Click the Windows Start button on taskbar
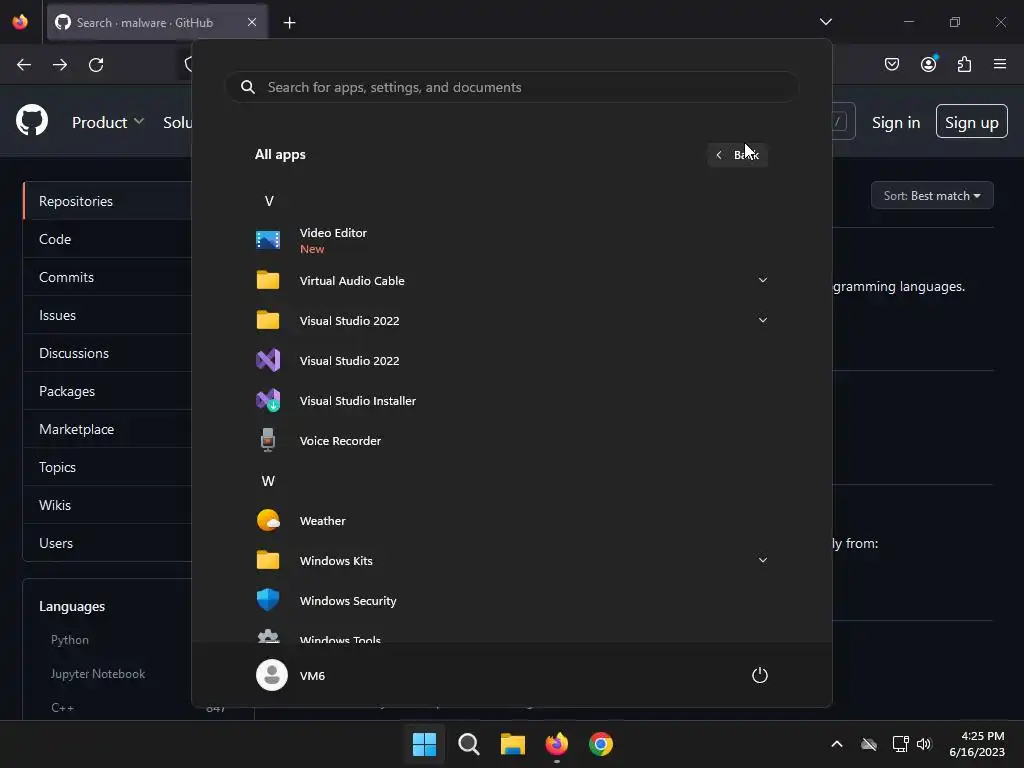The image size is (1024, 768). pyautogui.click(x=424, y=744)
